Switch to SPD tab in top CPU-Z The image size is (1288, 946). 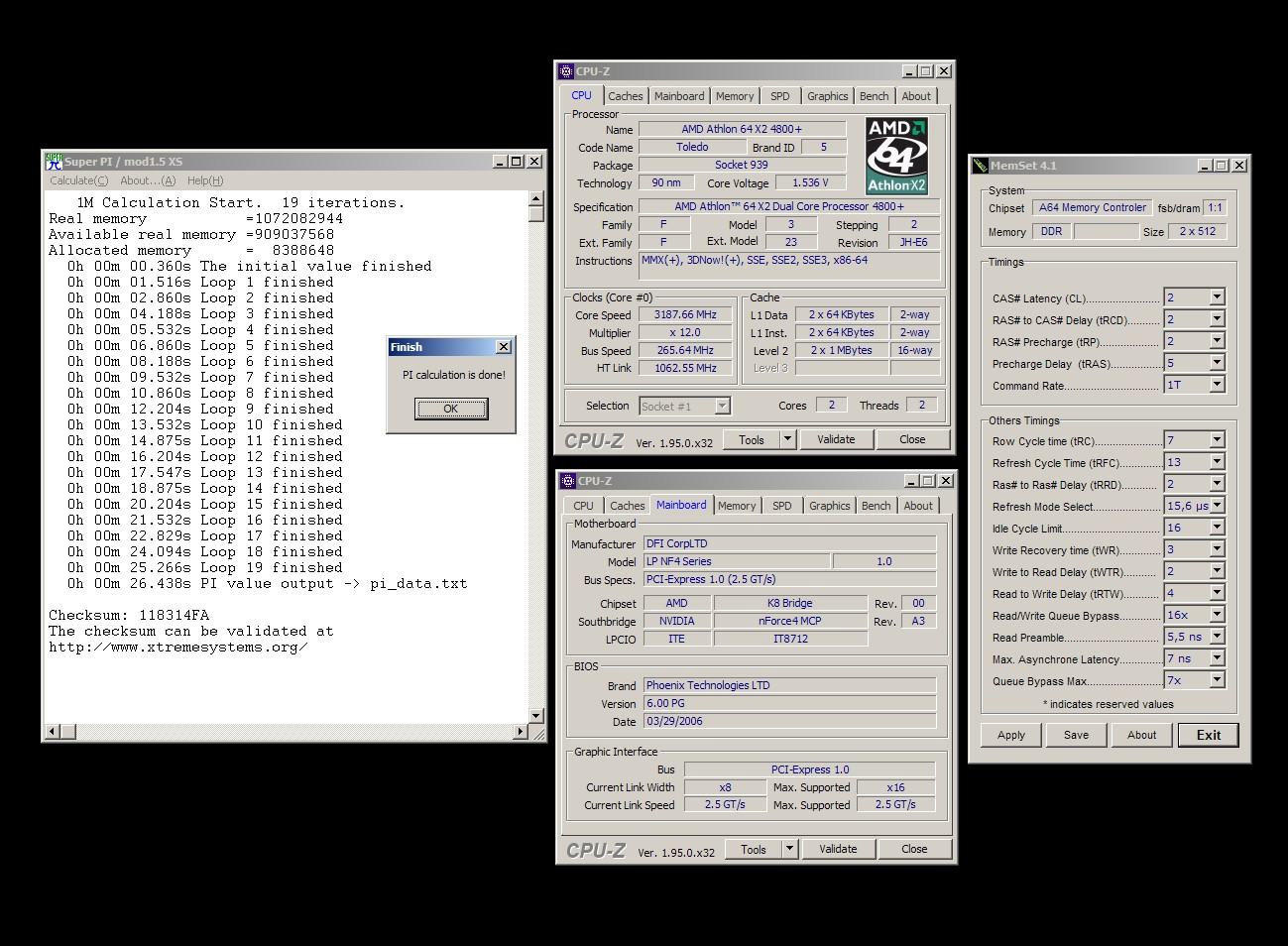[780, 96]
